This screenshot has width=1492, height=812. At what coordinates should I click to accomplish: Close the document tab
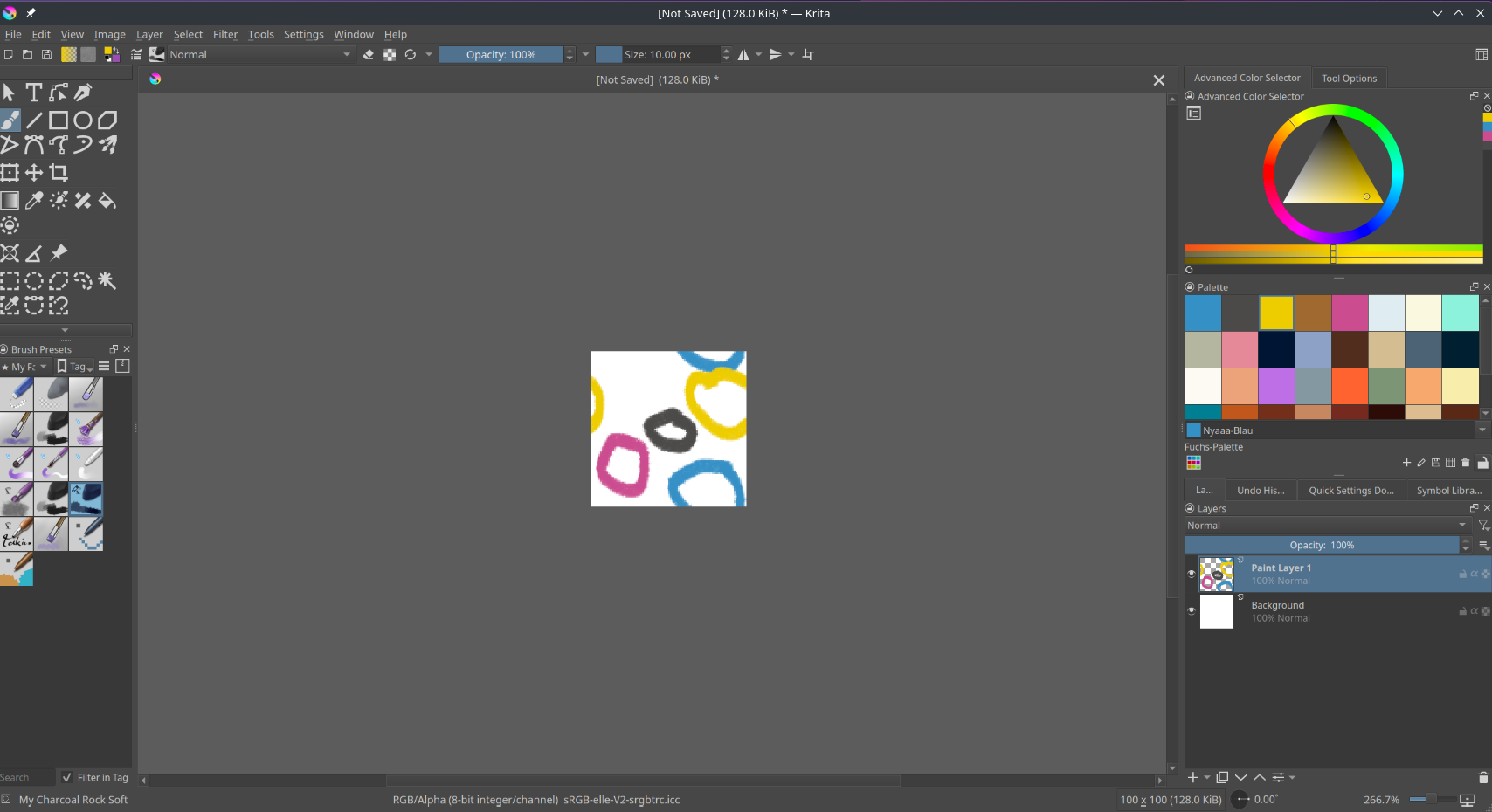tap(1159, 80)
